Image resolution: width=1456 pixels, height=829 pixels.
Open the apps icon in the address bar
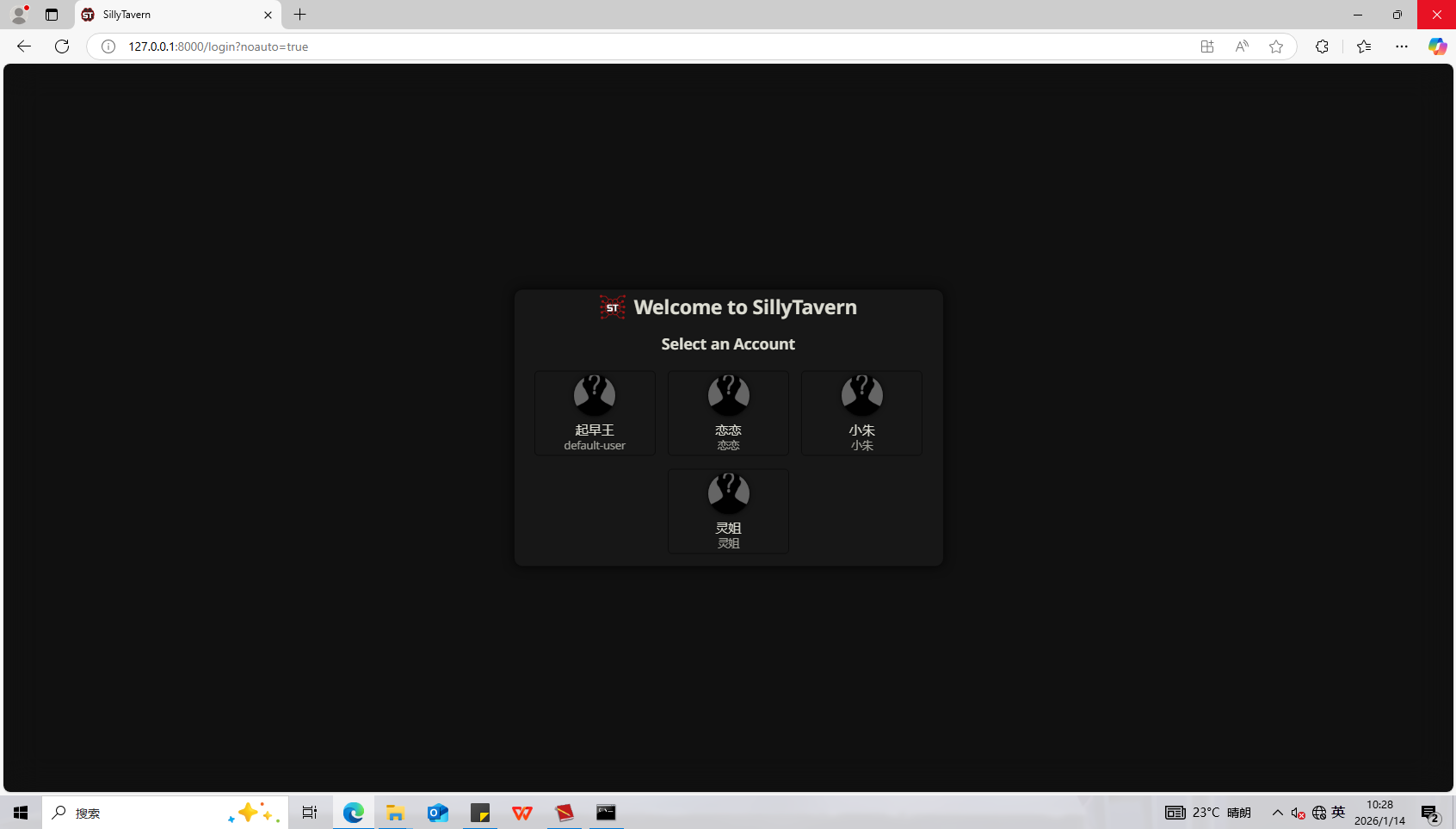[1207, 46]
